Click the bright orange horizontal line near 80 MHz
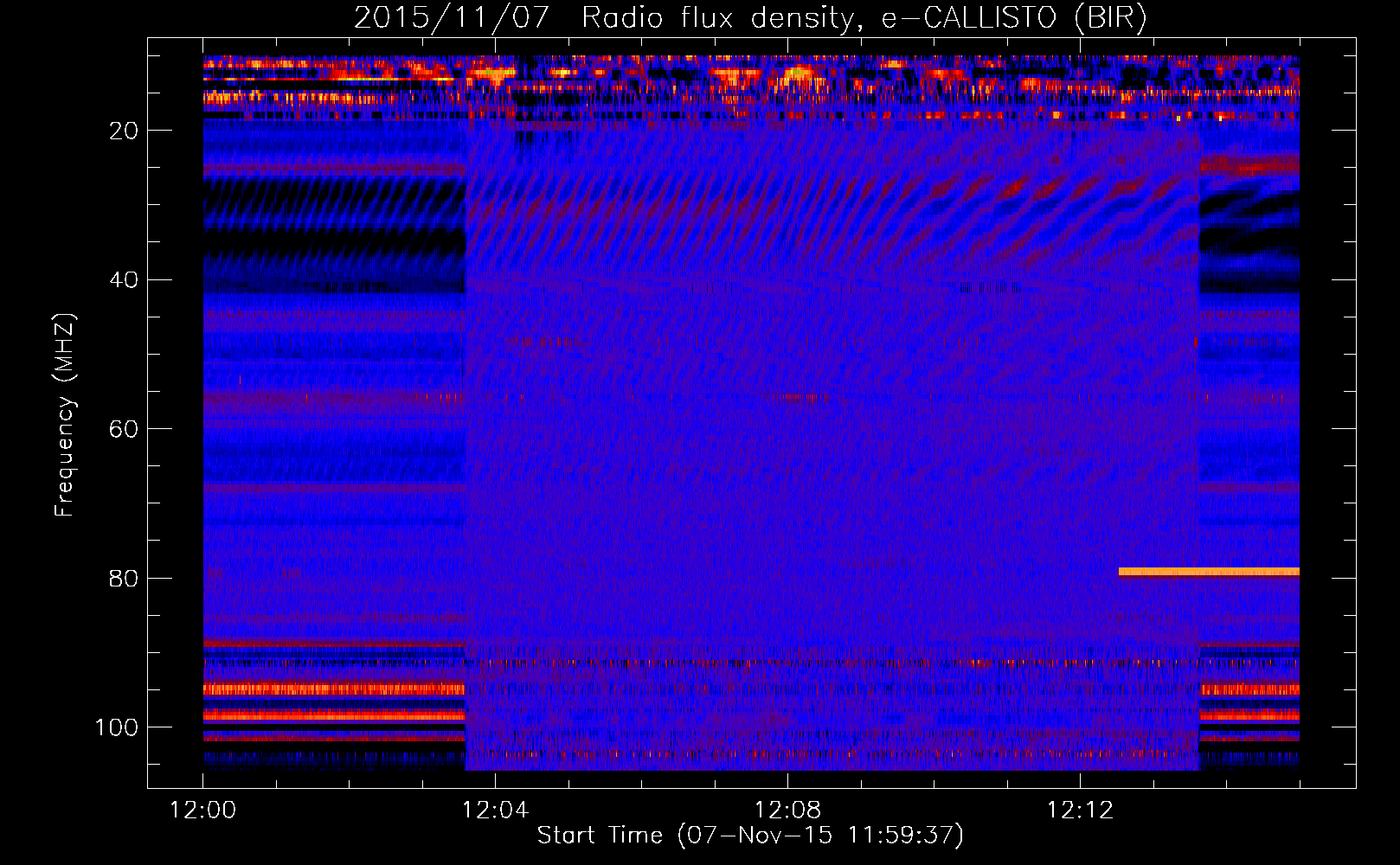 [1209, 571]
